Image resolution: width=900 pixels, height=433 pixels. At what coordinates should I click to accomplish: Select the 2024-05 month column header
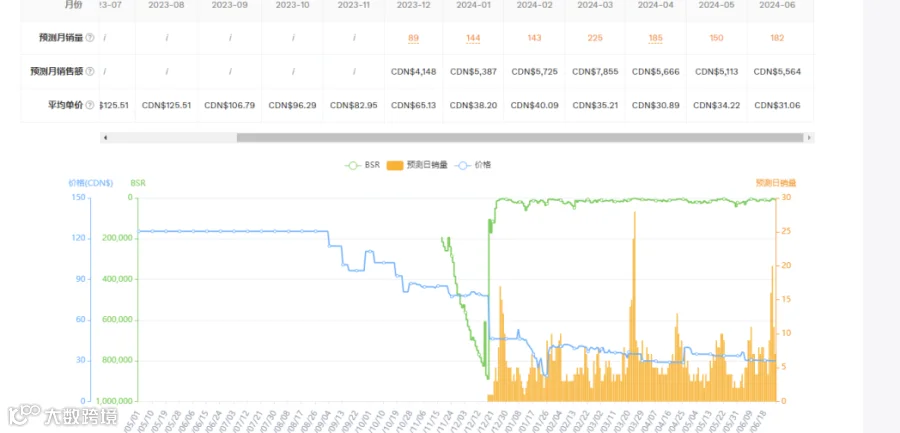coord(716,5)
